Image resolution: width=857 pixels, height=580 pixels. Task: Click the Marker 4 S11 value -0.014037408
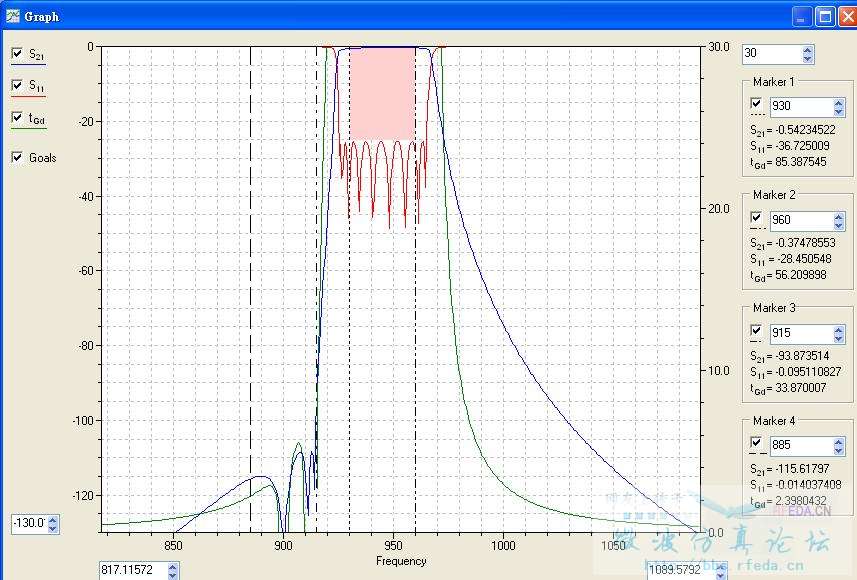click(808, 484)
